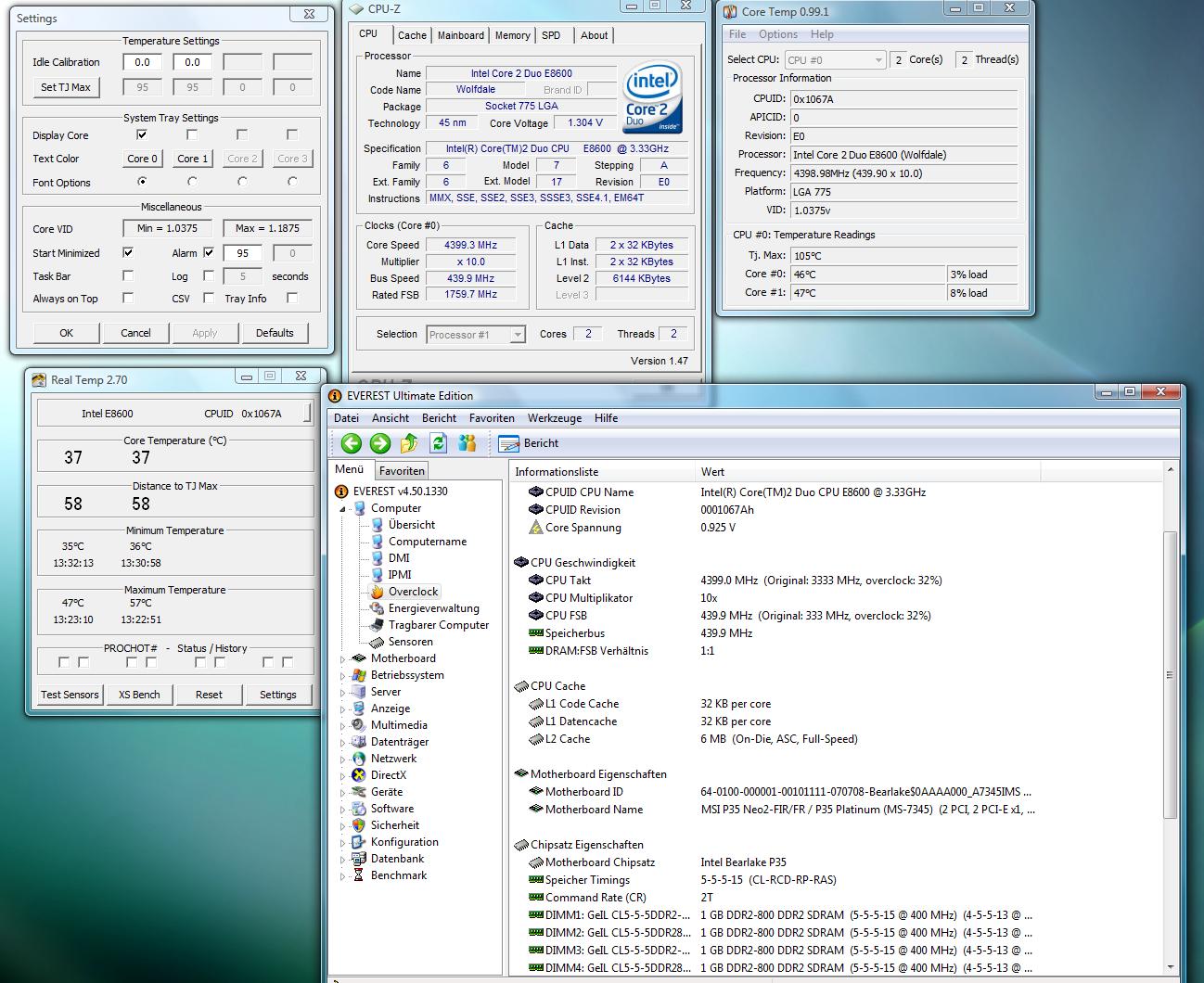Select Energieverwaltung tree item

434,608
